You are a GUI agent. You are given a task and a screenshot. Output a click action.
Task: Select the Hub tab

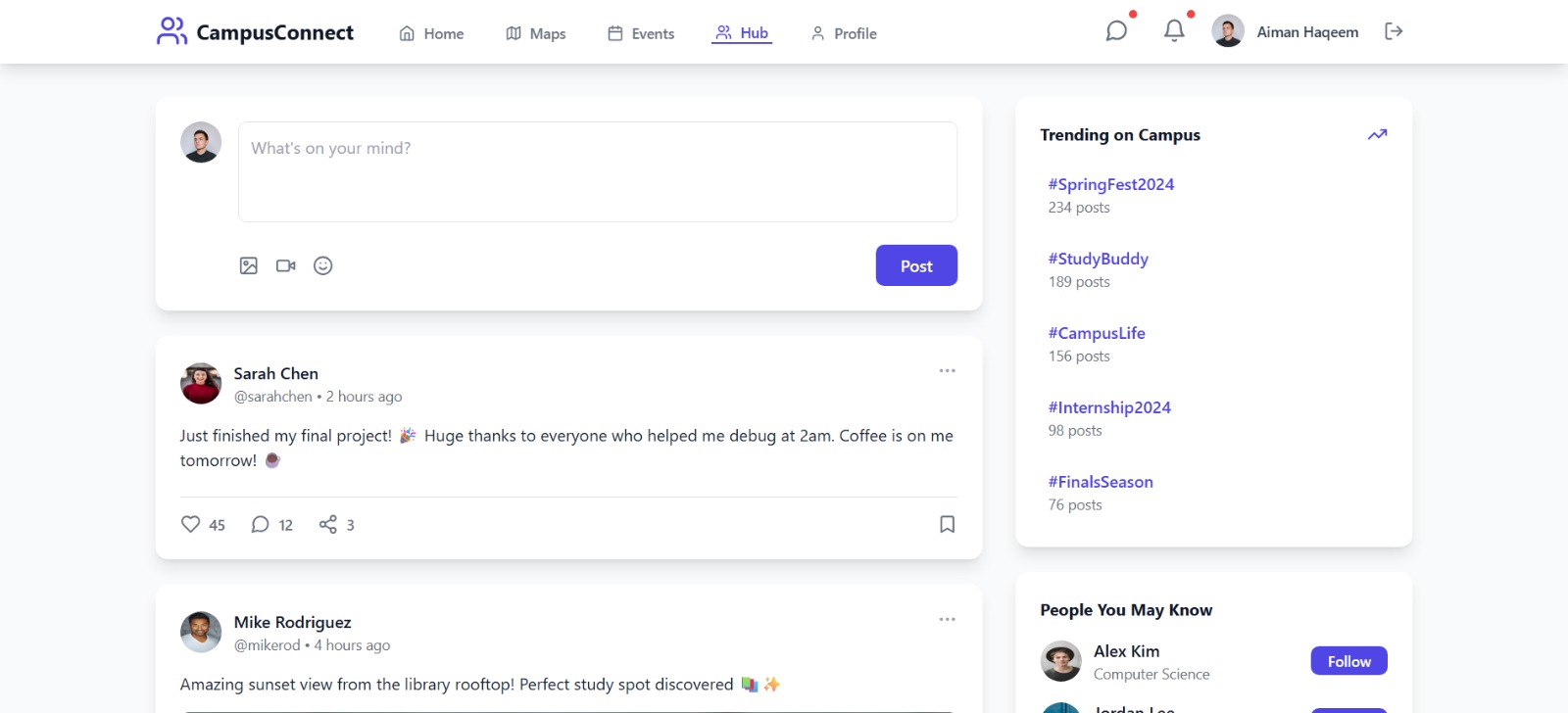[x=742, y=32]
